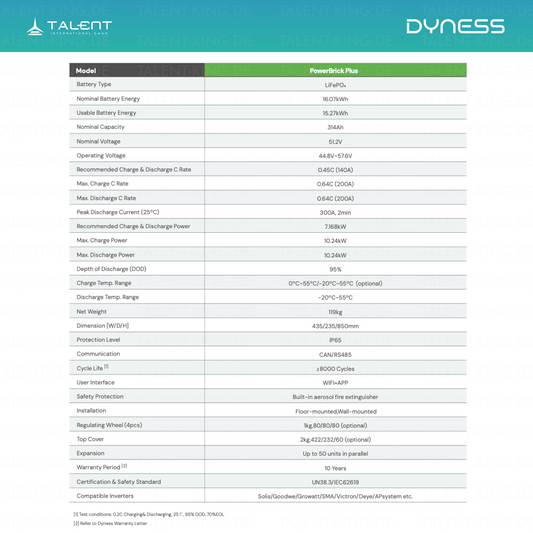
Task: Click Certification & Safety Standard label
Action: click(x=119, y=482)
